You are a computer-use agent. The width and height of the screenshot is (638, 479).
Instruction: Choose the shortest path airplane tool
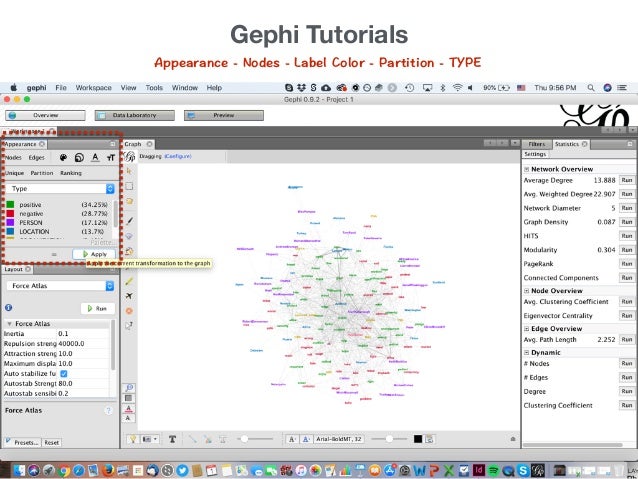pyautogui.click(x=129, y=296)
